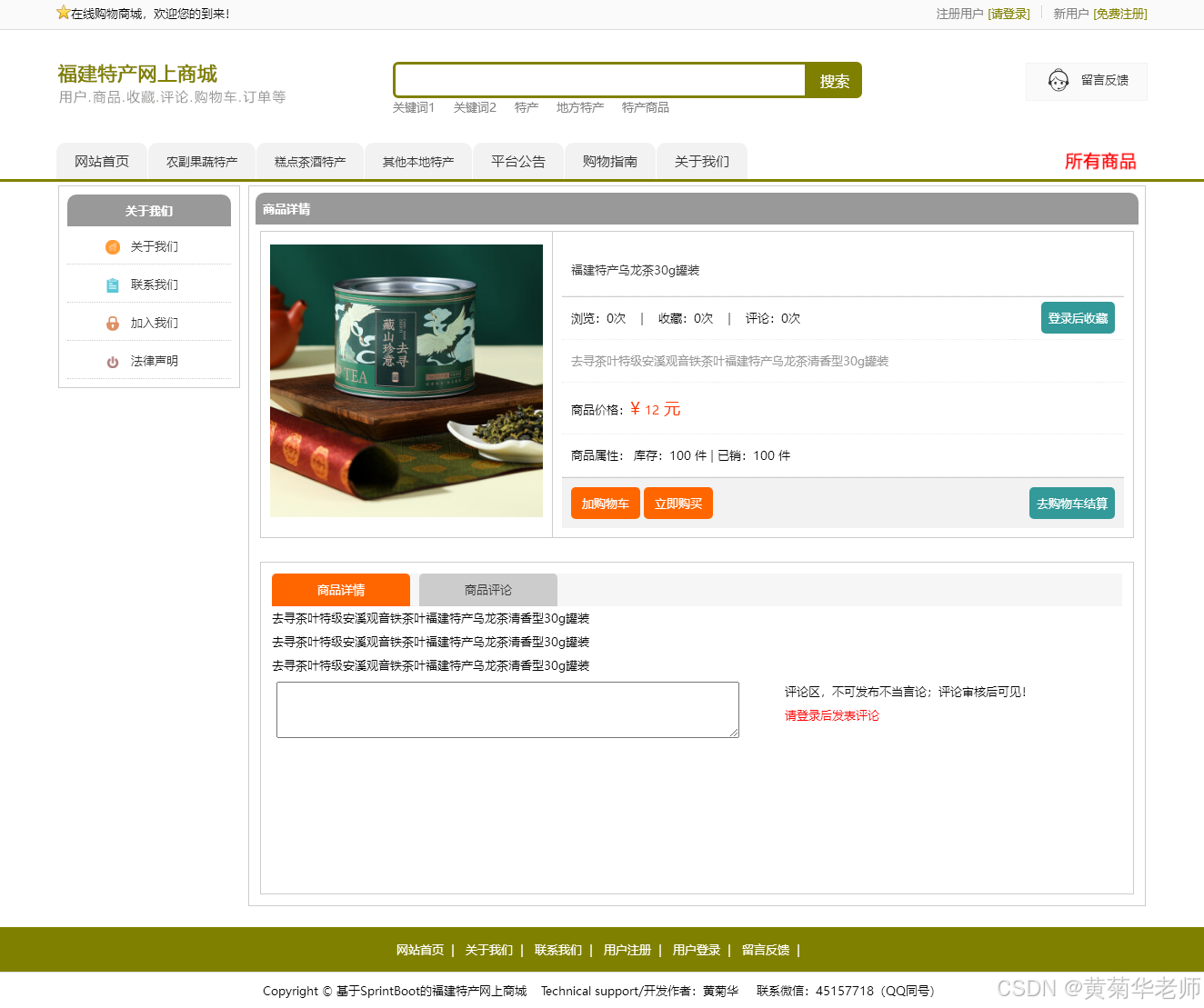The height and width of the screenshot is (1008, 1204).
Task: Click the 评论：0次 comment count text
Action: pyautogui.click(x=773, y=318)
